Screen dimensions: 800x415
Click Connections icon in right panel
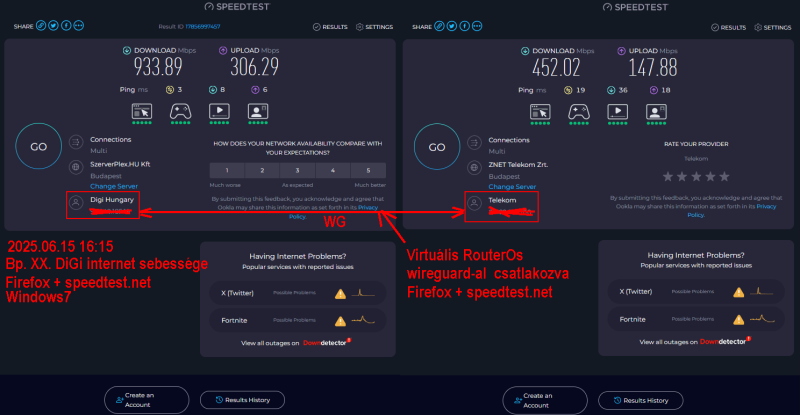[474, 142]
